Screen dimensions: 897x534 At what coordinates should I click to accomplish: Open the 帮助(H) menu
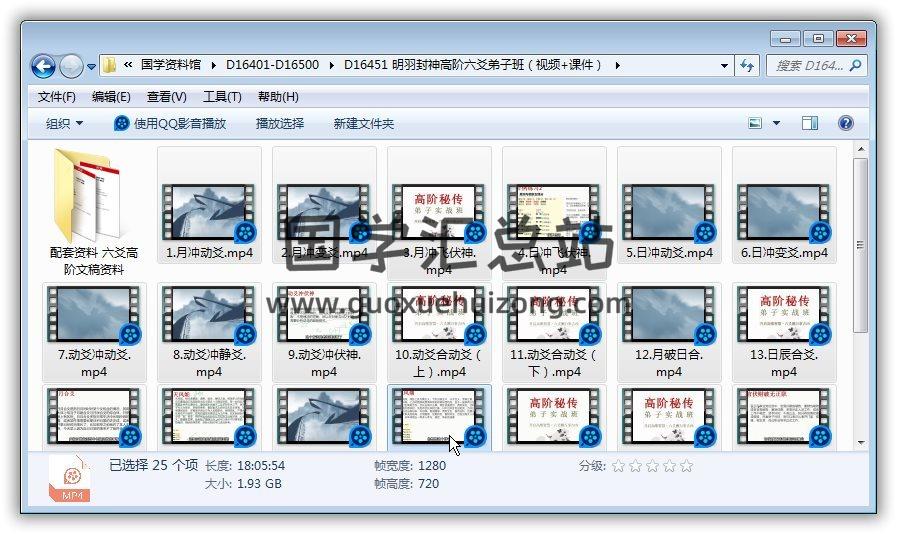(x=278, y=97)
